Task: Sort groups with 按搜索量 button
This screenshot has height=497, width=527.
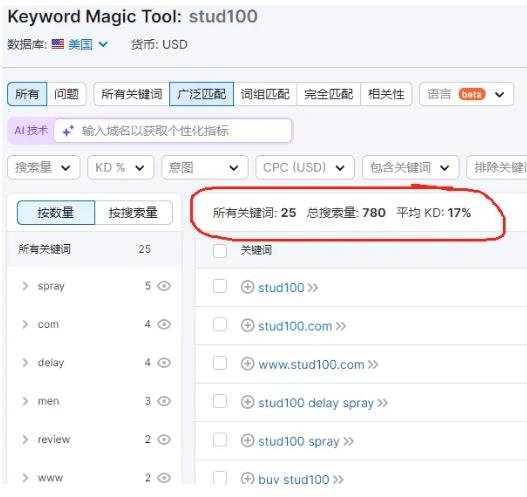Action: tap(133, 213)
